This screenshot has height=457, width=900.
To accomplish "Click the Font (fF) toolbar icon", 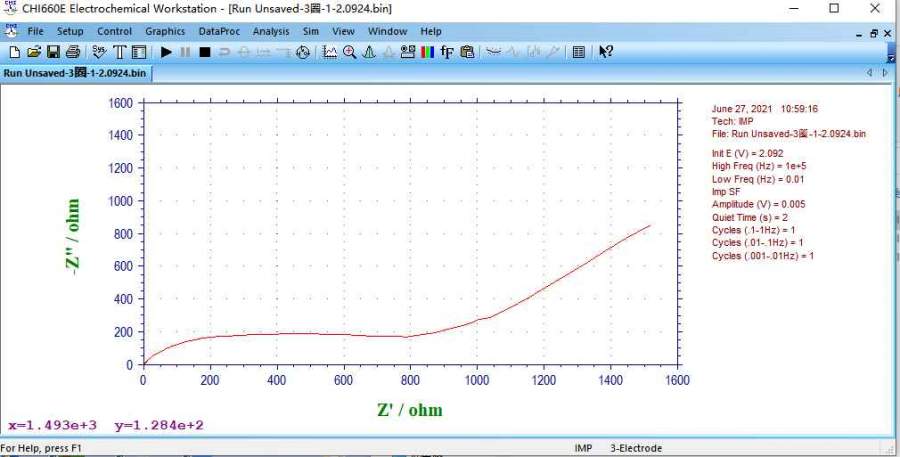I will coord(447,52).
